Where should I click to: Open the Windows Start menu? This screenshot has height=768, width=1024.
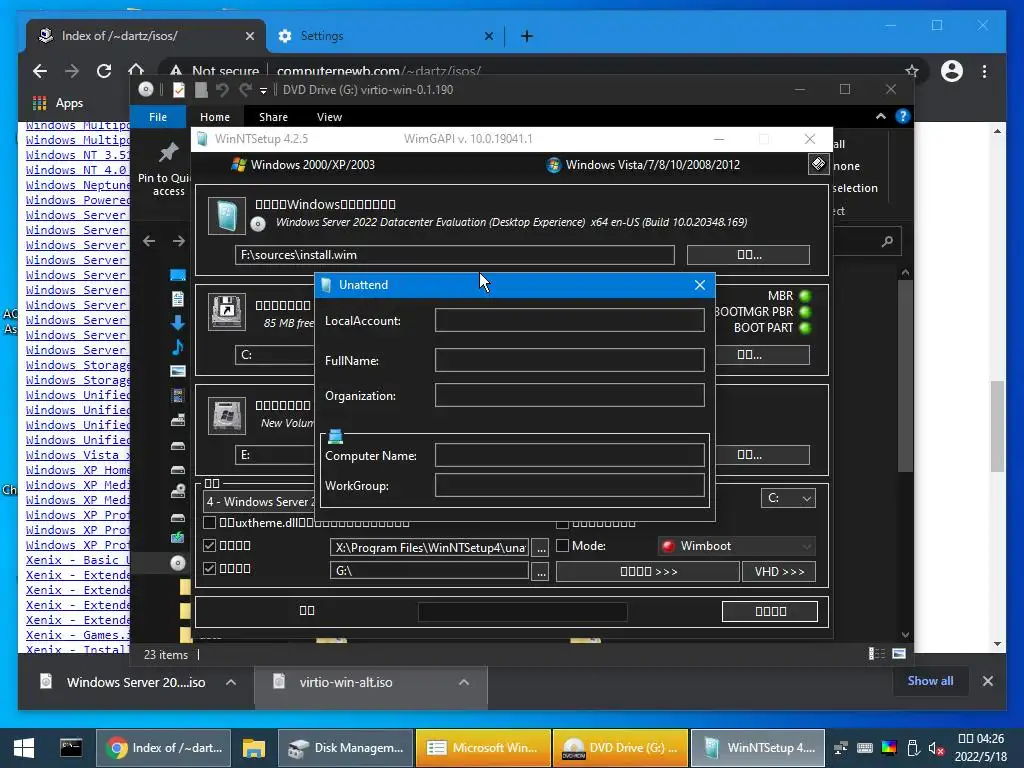[24, 748]
